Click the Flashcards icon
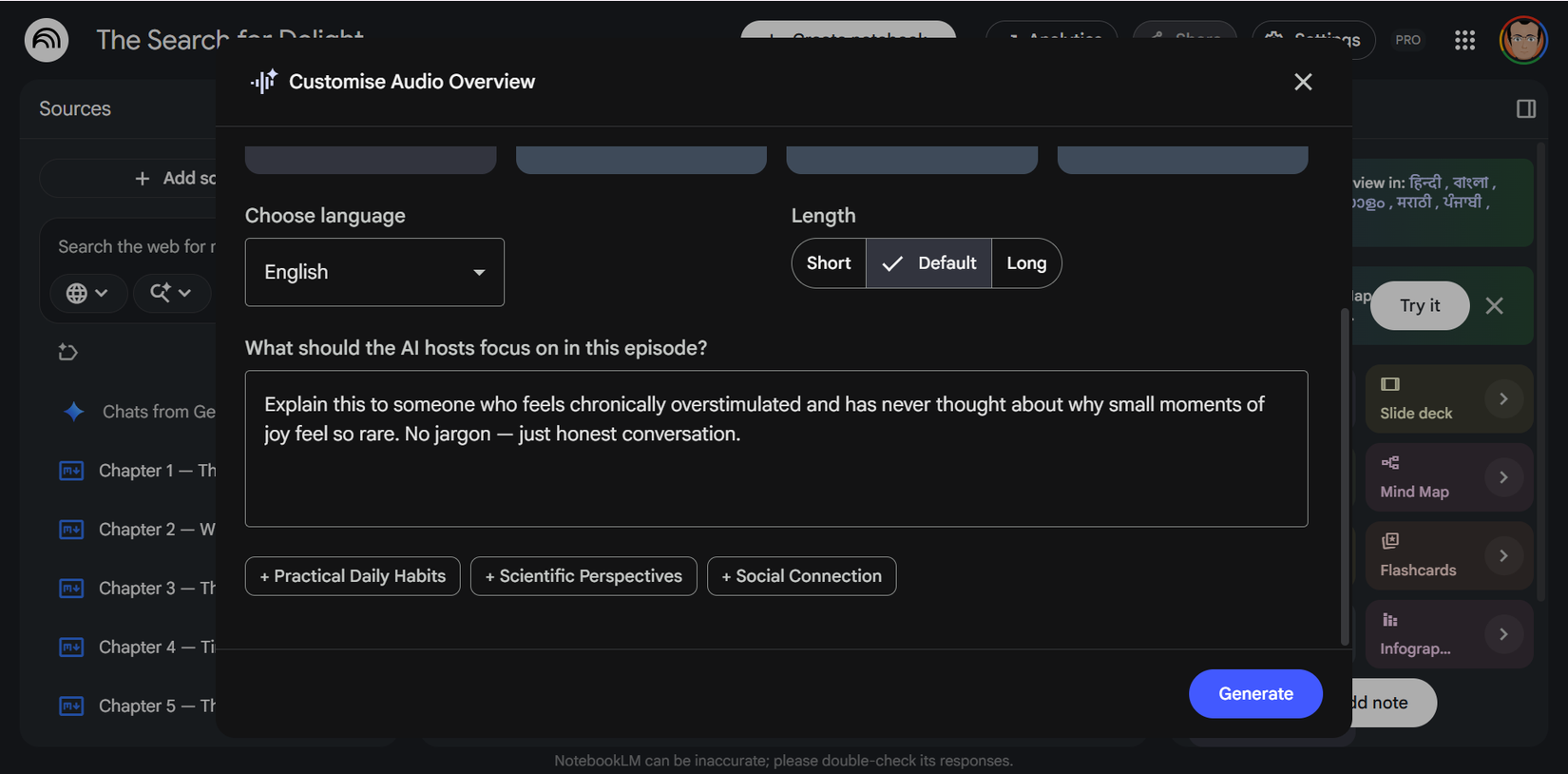 (1390, 541)
